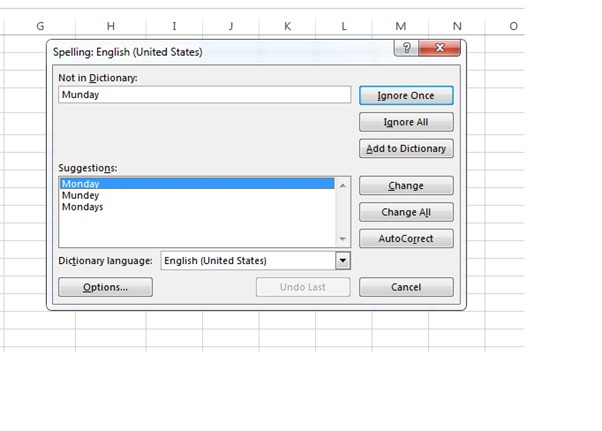Click Cancel to dismiss spell check
602x431 pixels.
pyautogui.click(x=406, y=287)
